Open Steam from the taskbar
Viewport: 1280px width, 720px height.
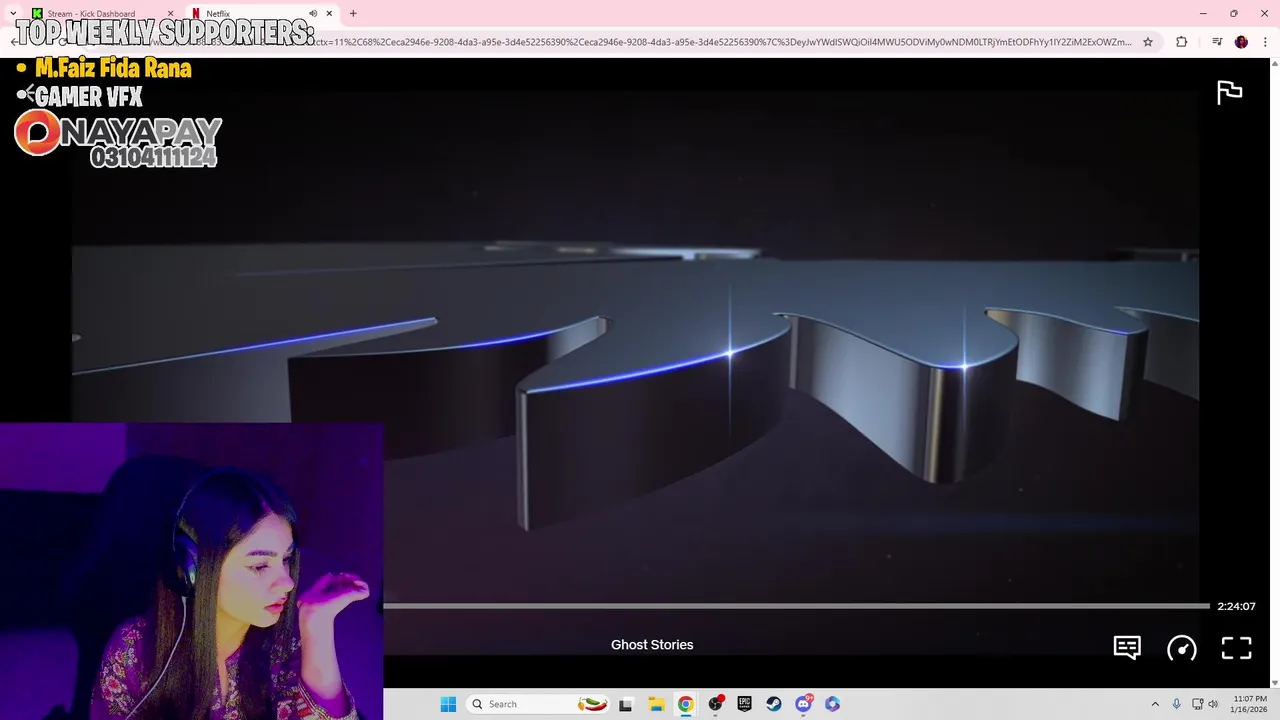774,704
